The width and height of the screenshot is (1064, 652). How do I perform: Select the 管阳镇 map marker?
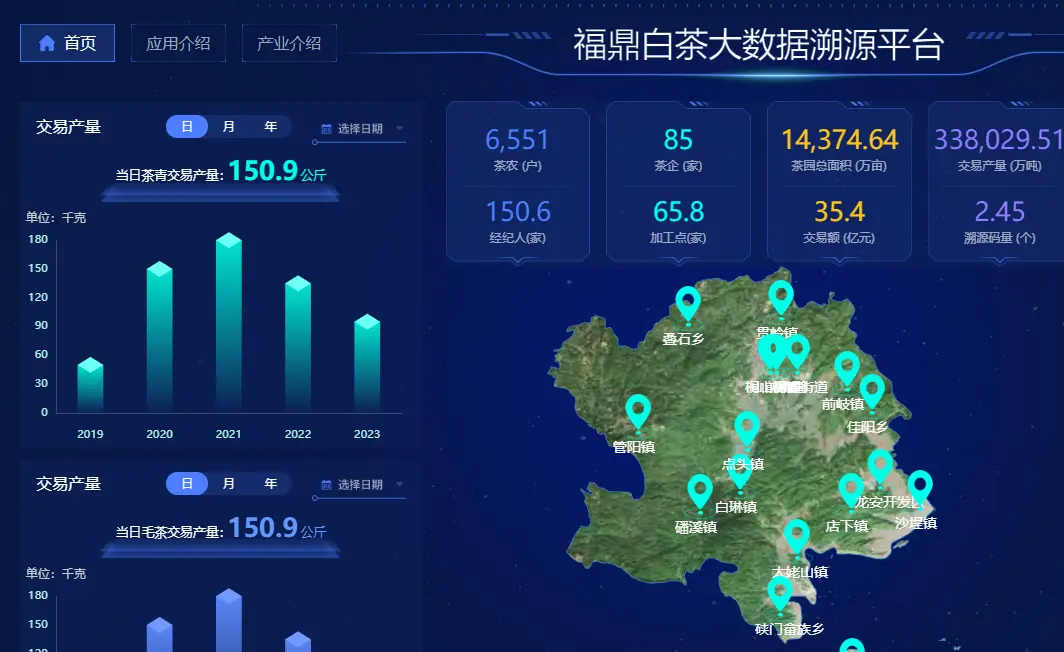click(637, 413)
